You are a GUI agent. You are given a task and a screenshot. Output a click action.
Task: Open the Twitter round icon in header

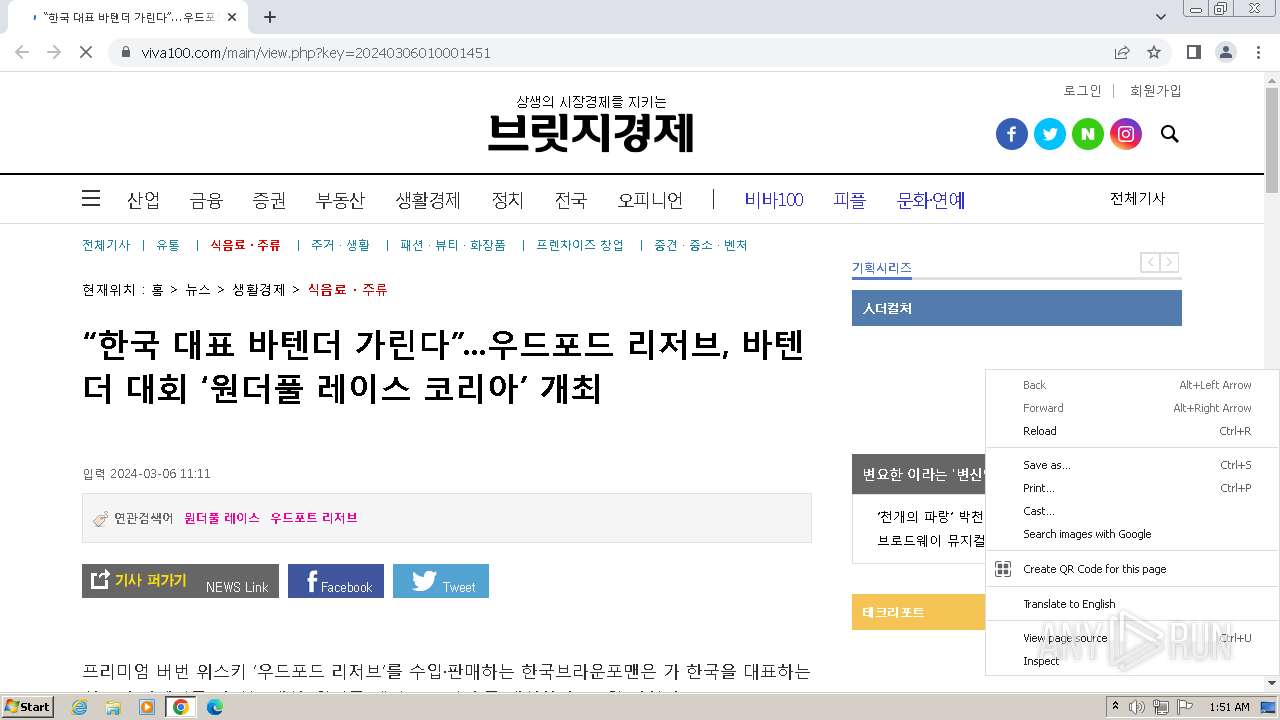1049,134
